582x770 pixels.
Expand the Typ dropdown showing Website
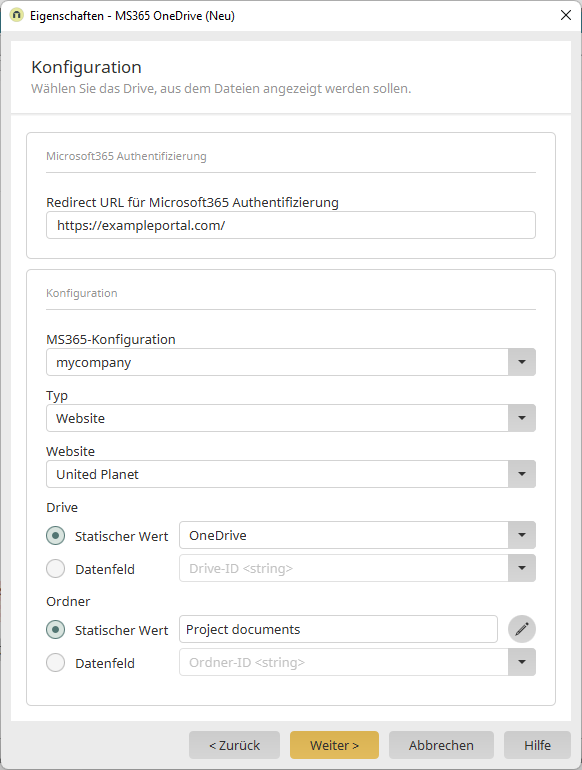[x=522, y=418]
